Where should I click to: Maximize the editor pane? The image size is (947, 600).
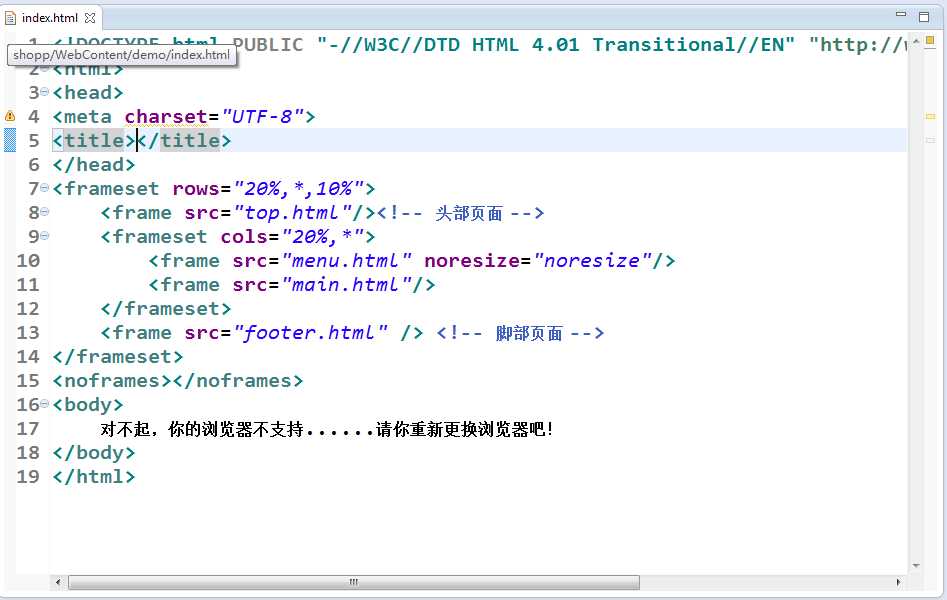coord(924,16)
